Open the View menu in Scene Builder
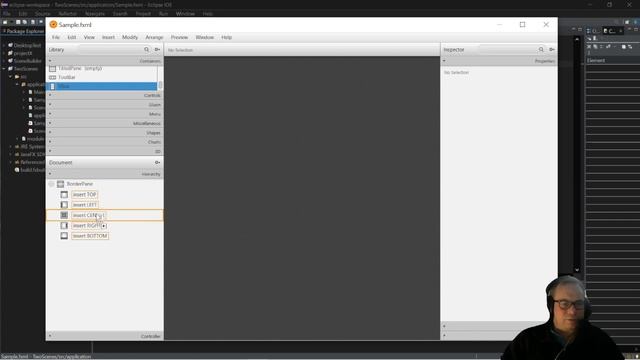The height and width of the screenshot is (360, 640). tap(89, 37)
